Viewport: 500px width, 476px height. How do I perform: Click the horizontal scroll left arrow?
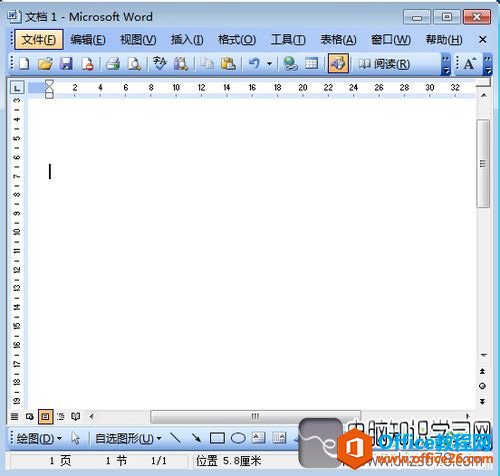point(92,416)
